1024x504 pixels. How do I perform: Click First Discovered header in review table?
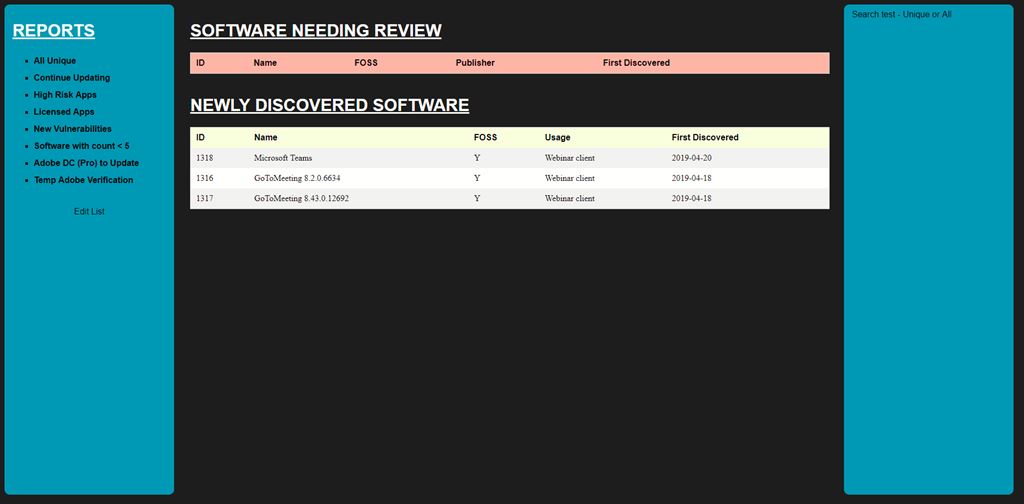[x=636, y=63]
